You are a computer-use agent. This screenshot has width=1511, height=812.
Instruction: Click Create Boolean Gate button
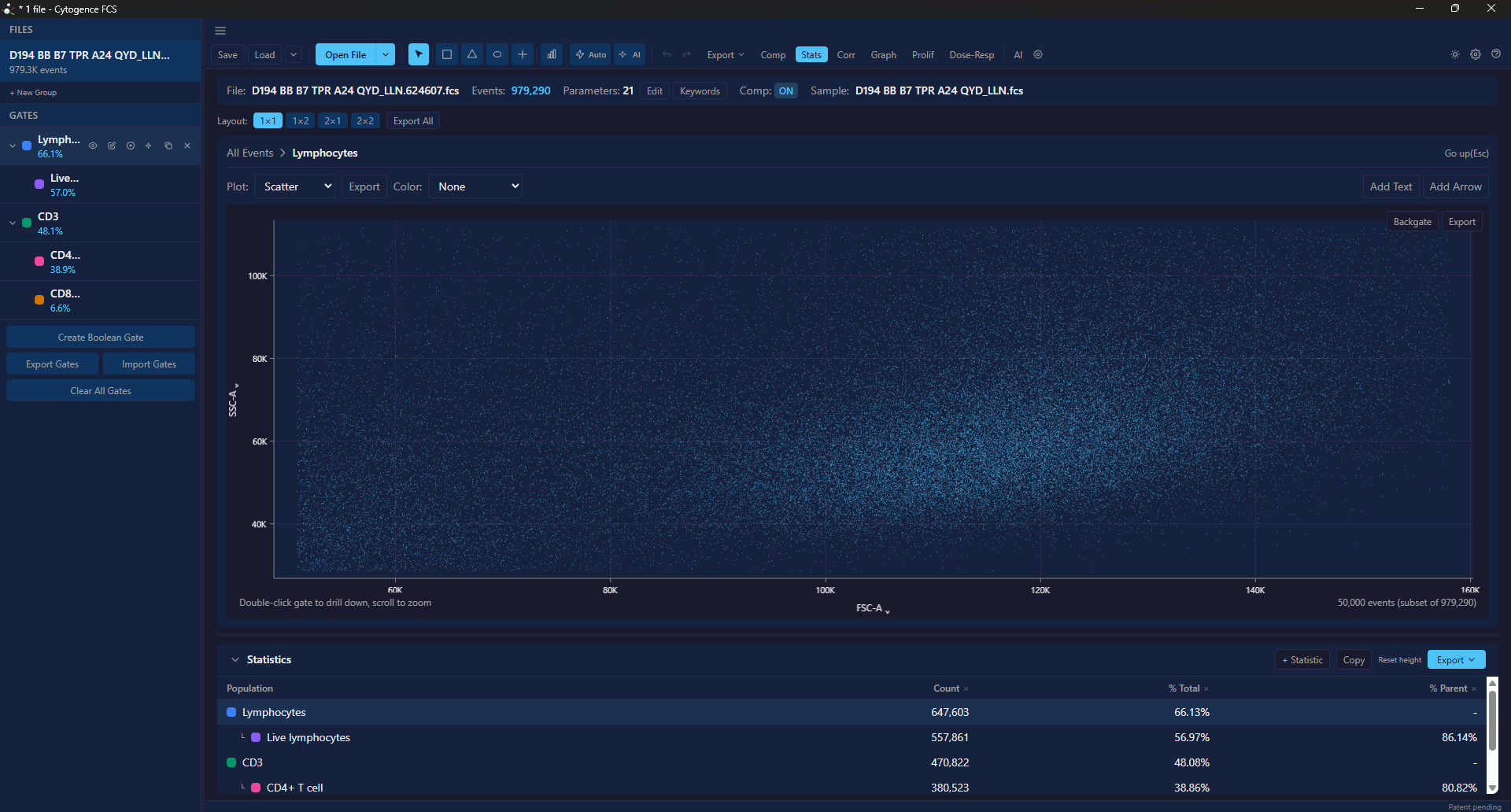[x=101, y=337]
